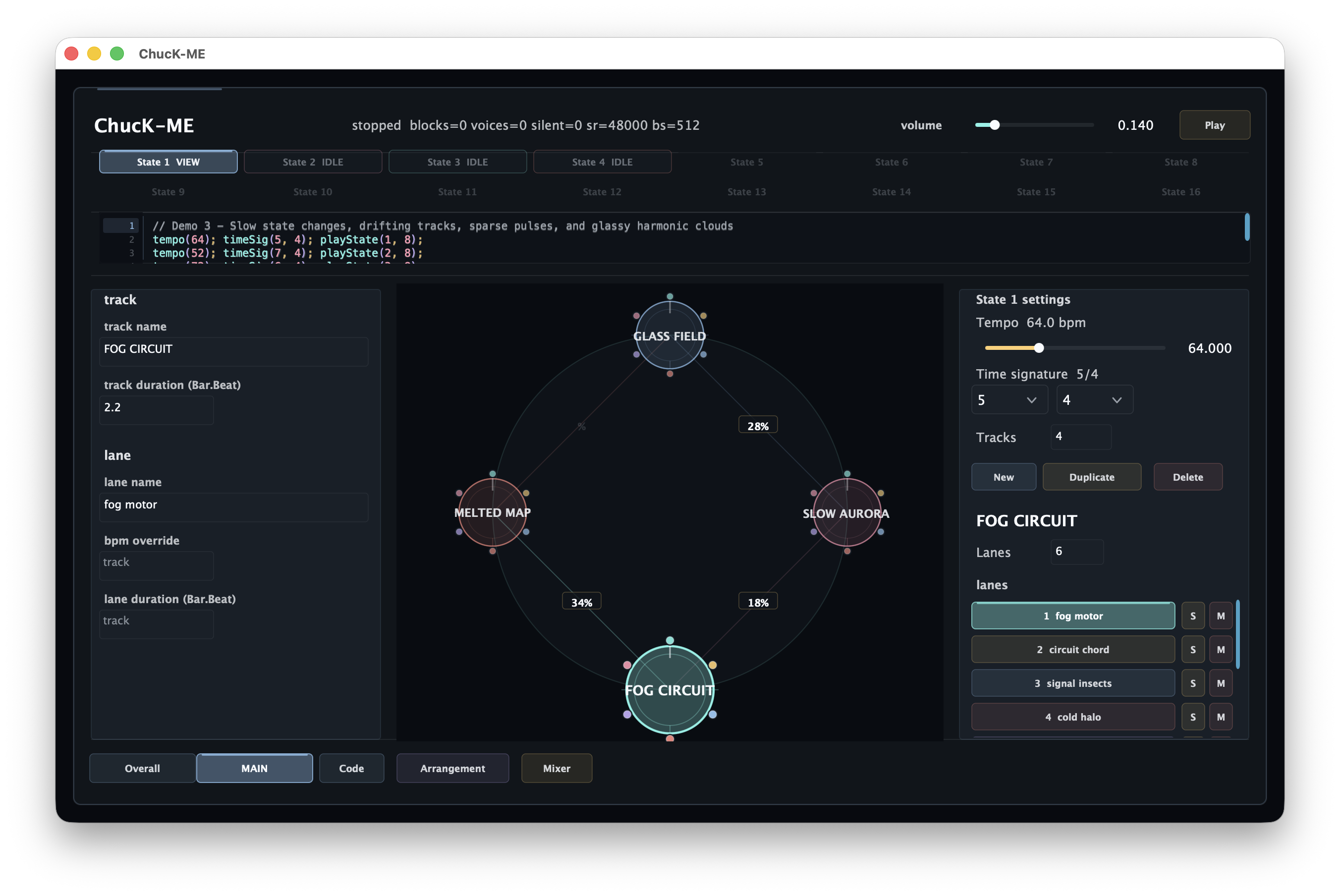Select lane 1 fog motor
This screenshot has width=1340, height=896.
tap(1072, 616)
